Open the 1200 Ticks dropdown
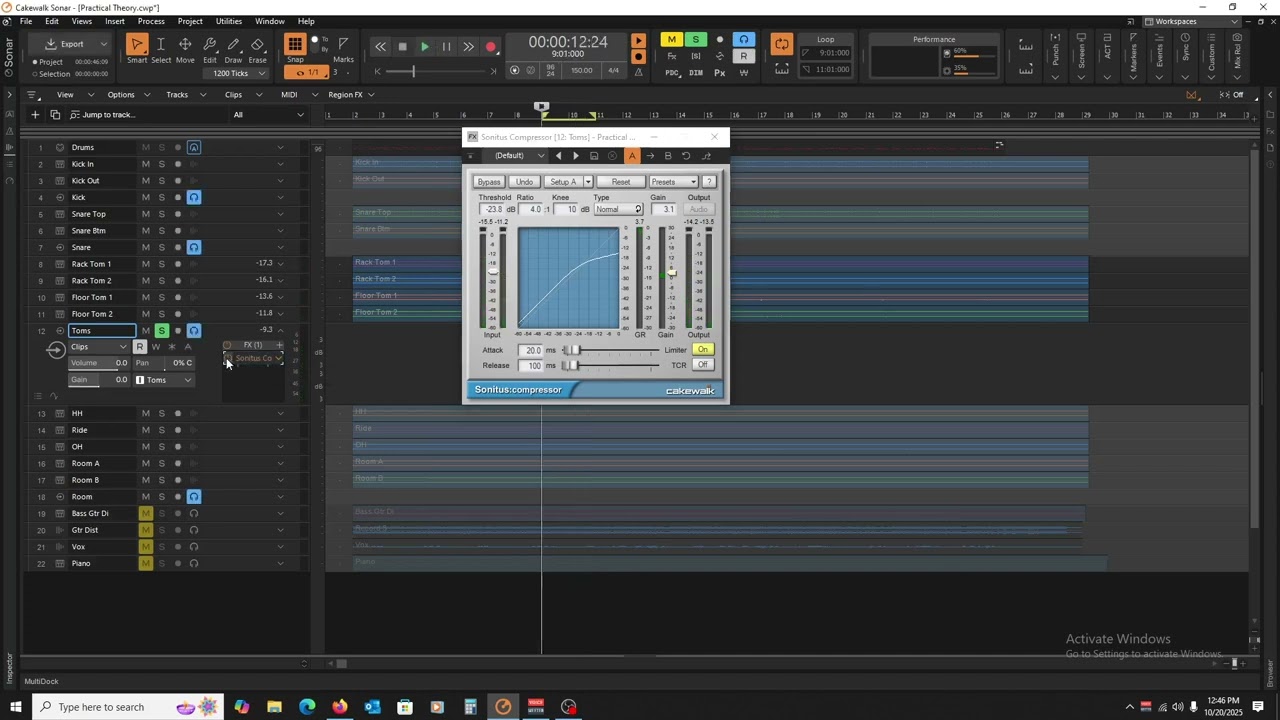This screenshot has height=720, width=1280. tap(238, 73)
